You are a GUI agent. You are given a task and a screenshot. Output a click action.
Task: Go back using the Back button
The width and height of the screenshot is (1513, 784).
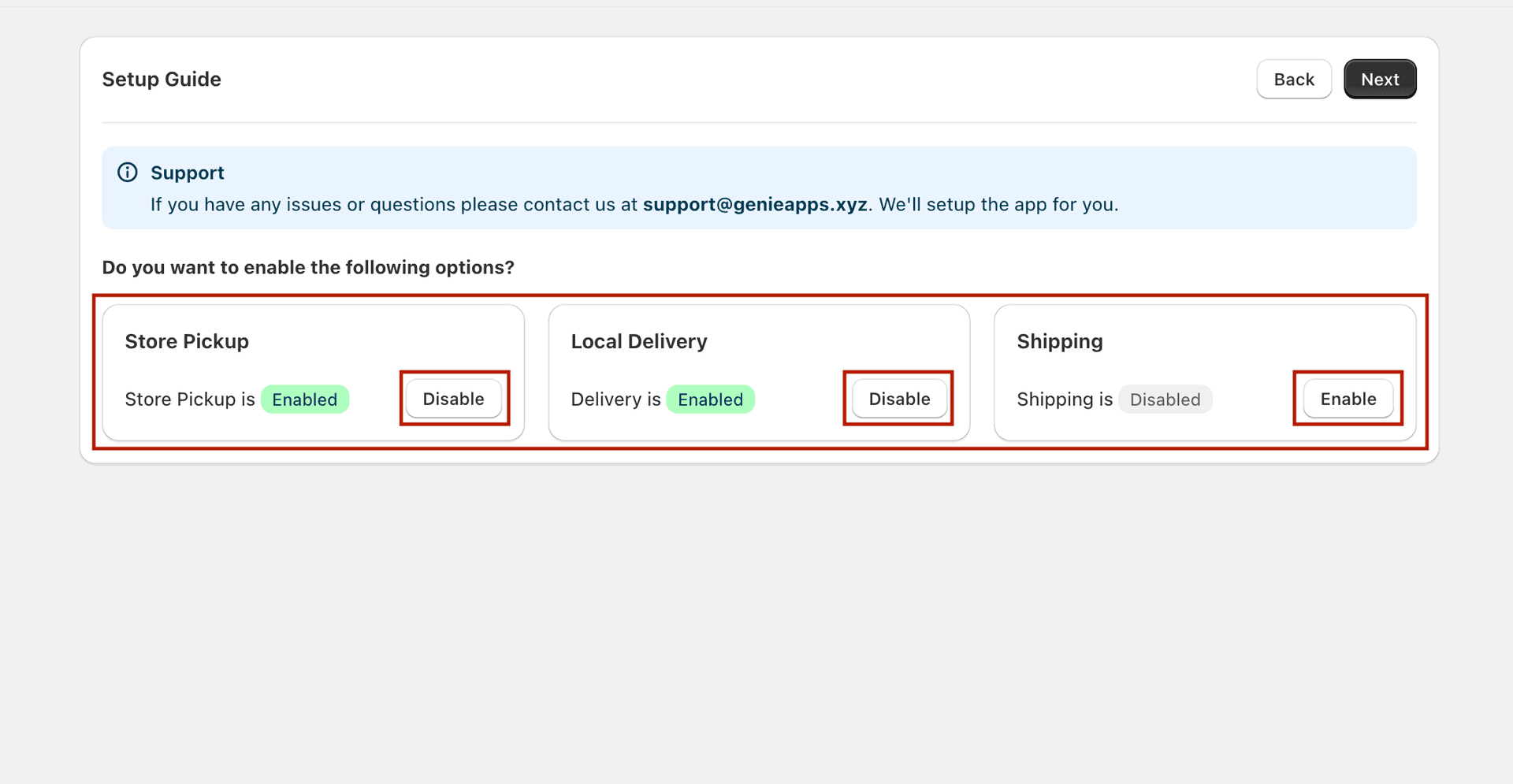coord(1294,79)
